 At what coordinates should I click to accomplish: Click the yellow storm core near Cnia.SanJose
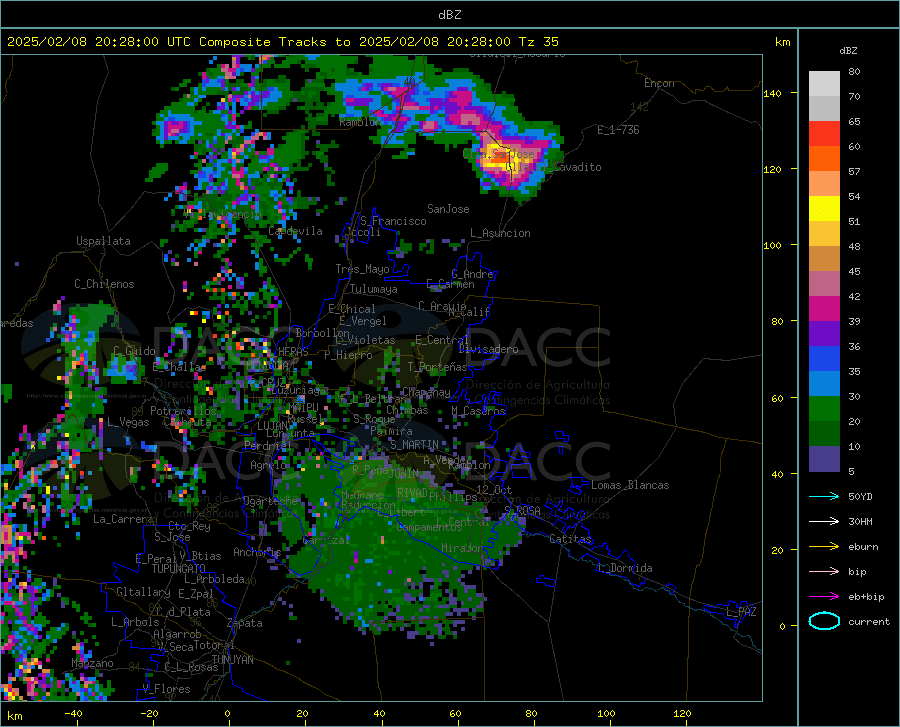(x=496, y=157)
